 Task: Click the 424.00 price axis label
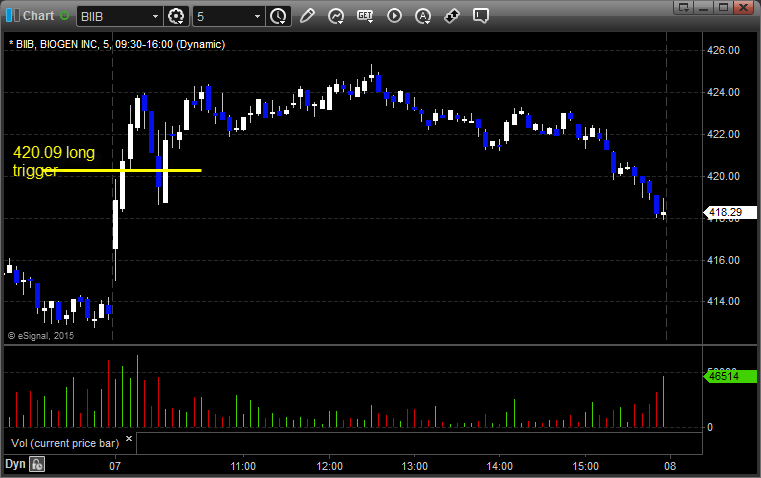[x=723, y=92]
